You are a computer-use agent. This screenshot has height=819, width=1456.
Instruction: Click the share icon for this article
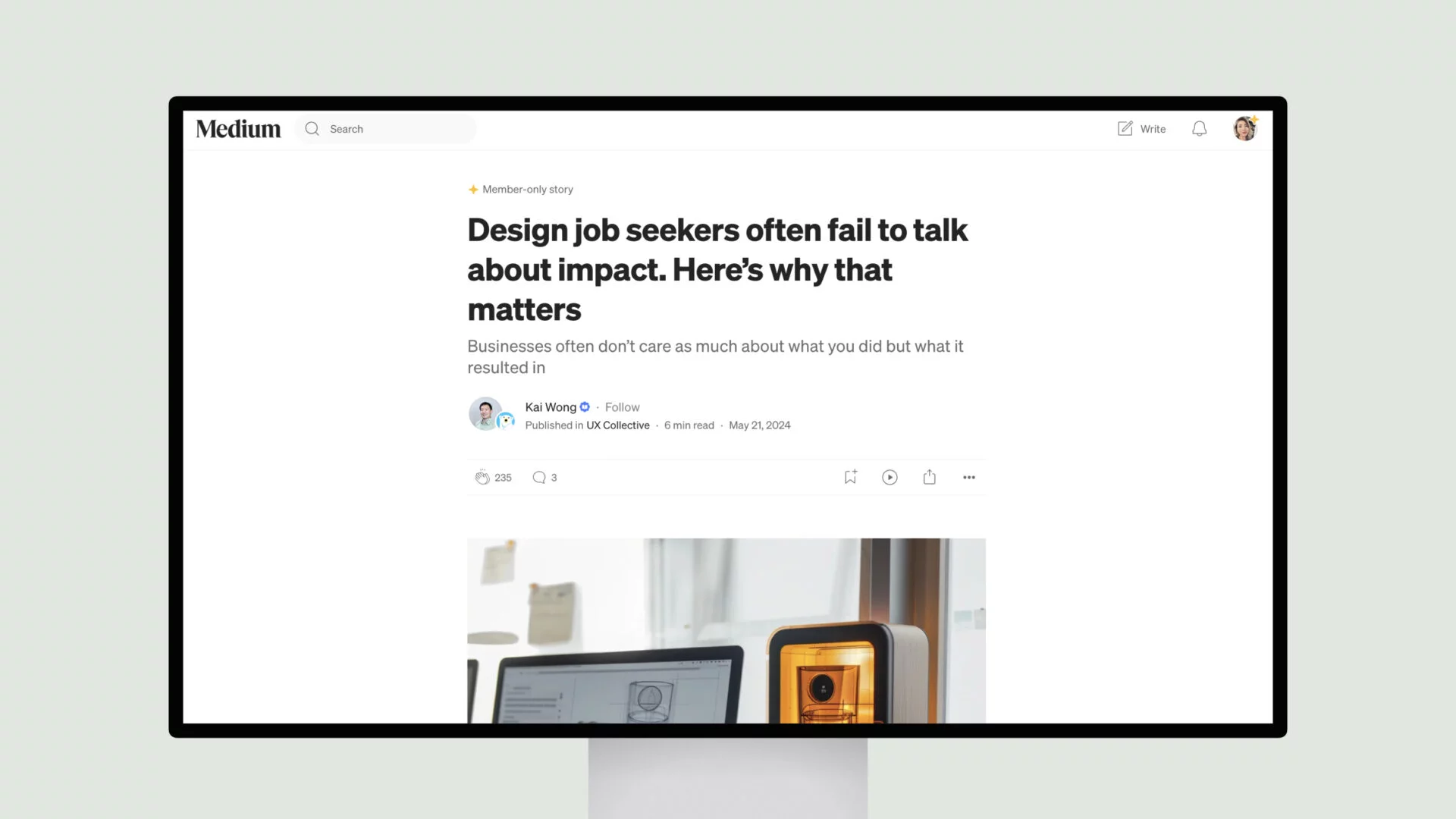point(929,477)
